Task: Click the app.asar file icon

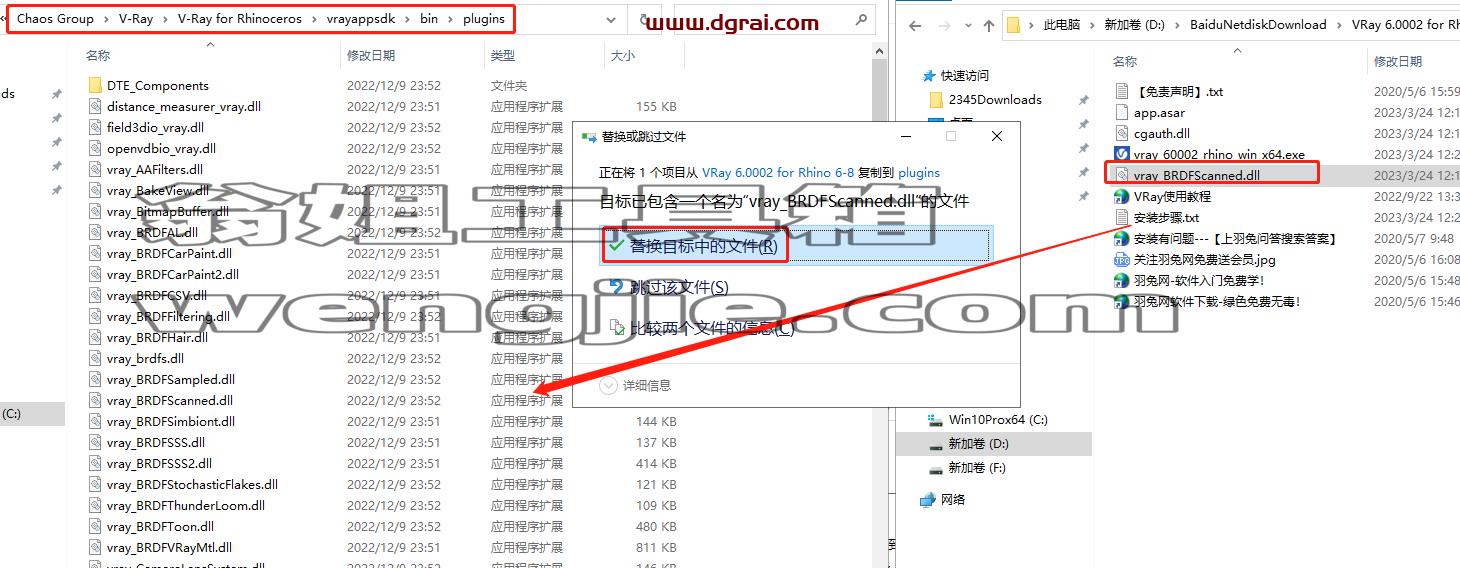Action: tap(1122, 112)
